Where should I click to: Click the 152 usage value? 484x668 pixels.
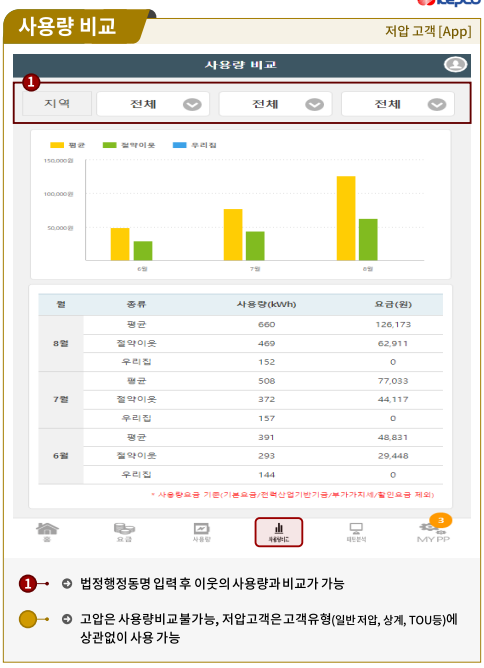(x=267, y=362)
